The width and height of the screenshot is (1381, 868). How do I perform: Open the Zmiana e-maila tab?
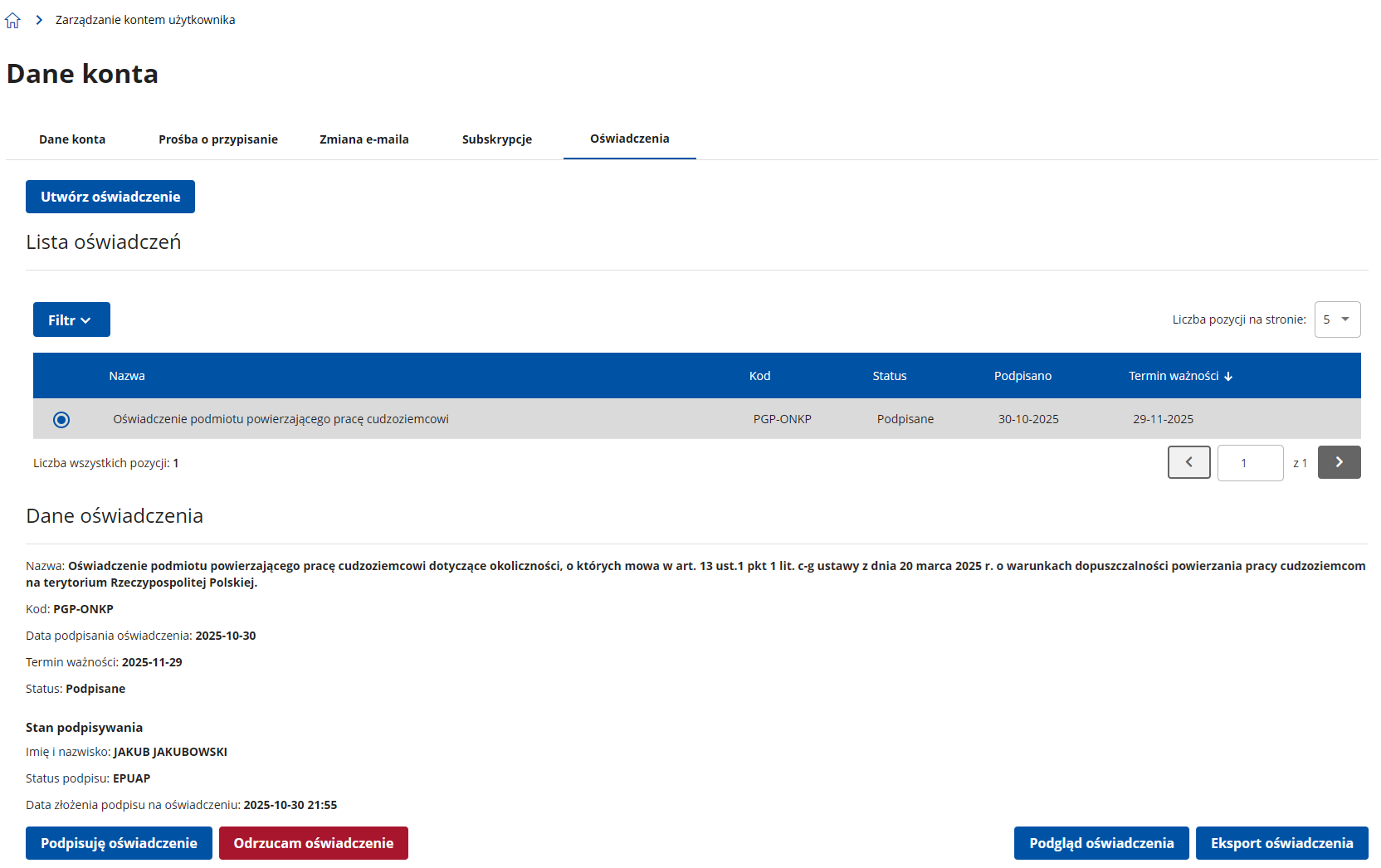click(x=364, y=139)
